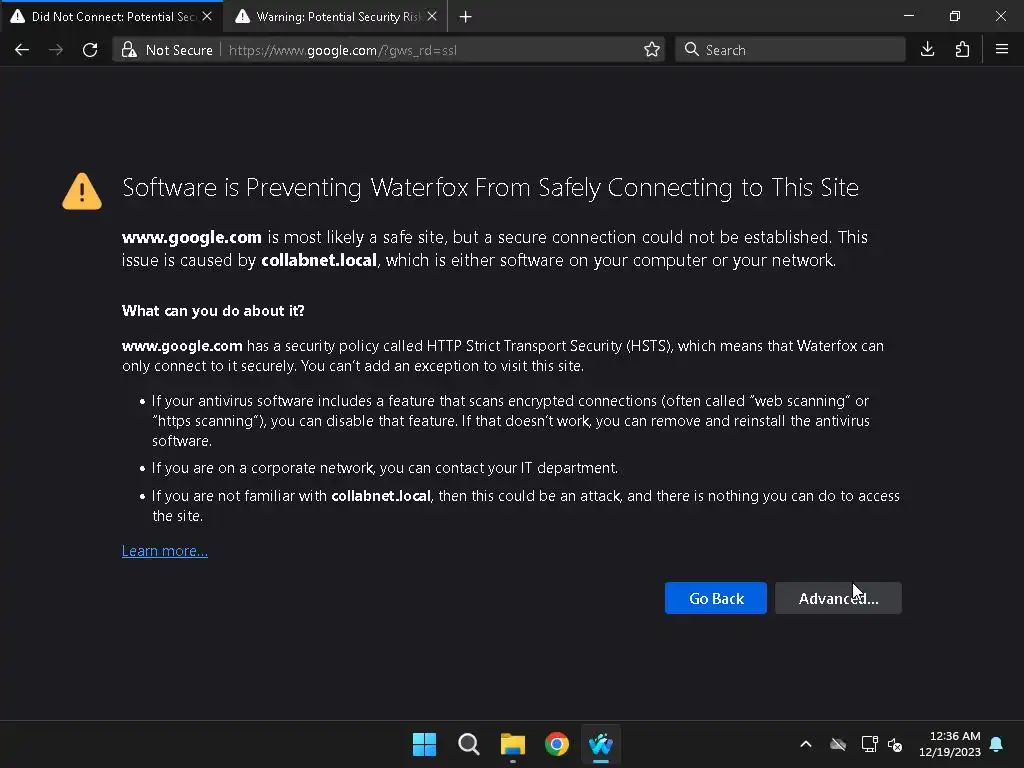
Task: Show hidden system tray icons
Action: (x=806, y=744)
